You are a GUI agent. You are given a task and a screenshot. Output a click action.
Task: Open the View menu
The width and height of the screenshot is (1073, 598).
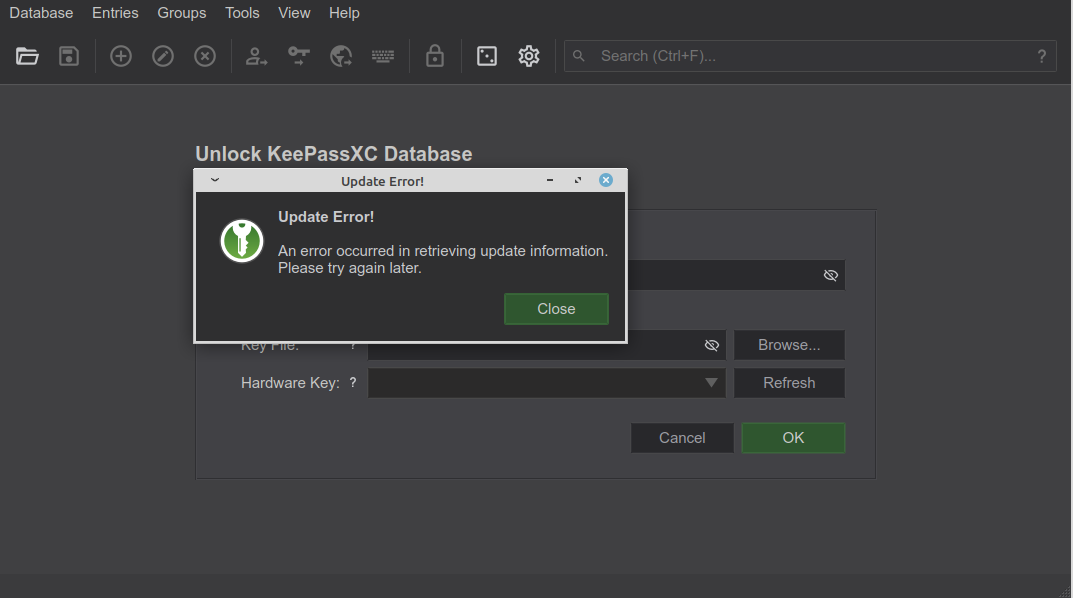pyautogui.click(x=294, y=13)
